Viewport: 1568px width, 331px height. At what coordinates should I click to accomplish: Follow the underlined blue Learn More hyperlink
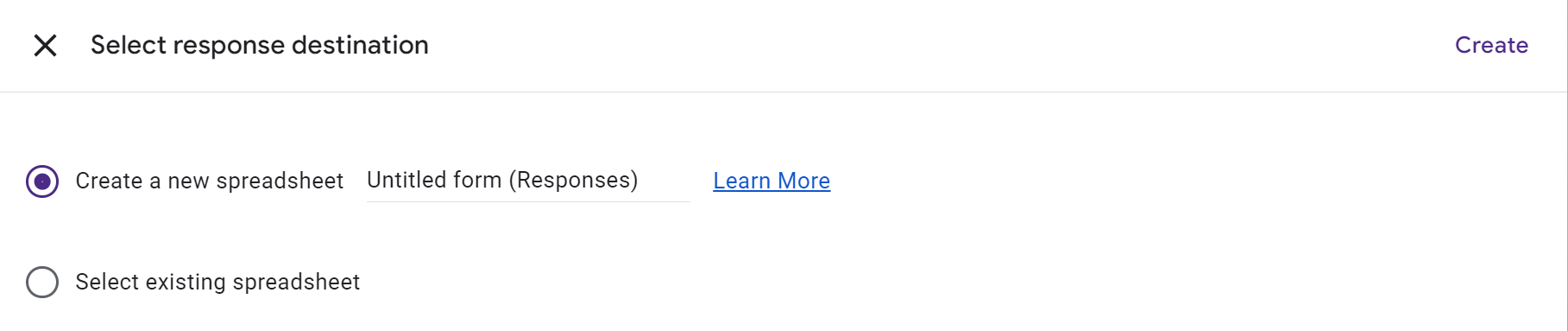[x=771, y=181]
